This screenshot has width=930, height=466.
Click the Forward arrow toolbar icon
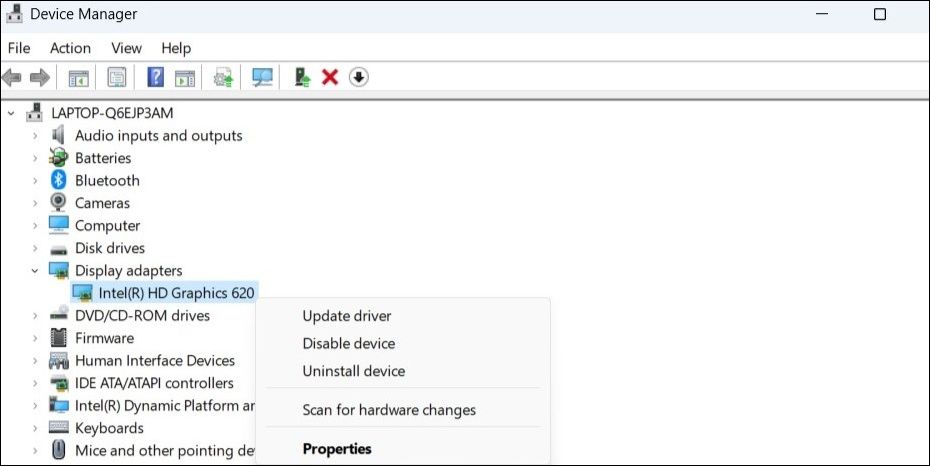point(40,77)
